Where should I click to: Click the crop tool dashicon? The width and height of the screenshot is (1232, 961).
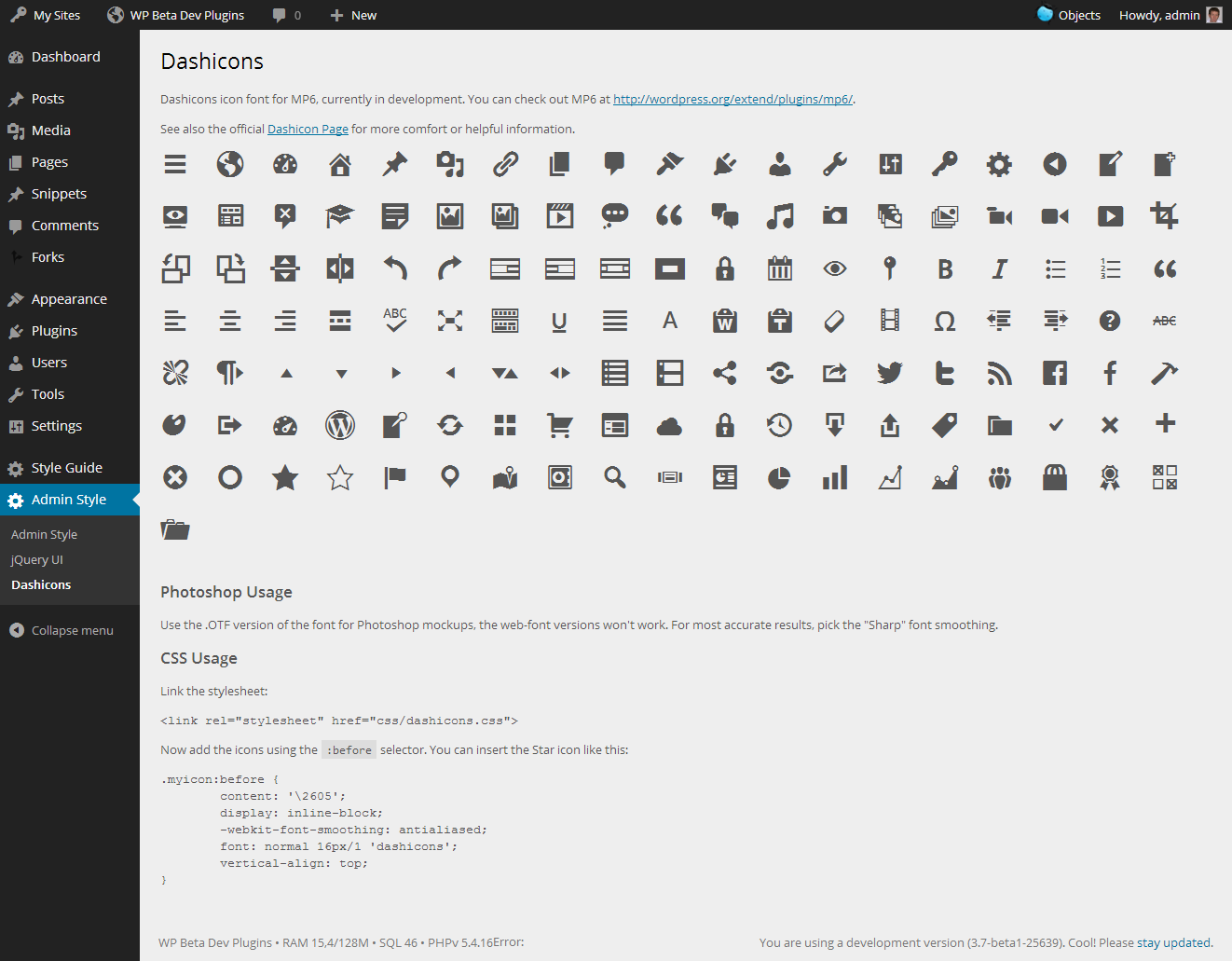[x=1165, y=216]
